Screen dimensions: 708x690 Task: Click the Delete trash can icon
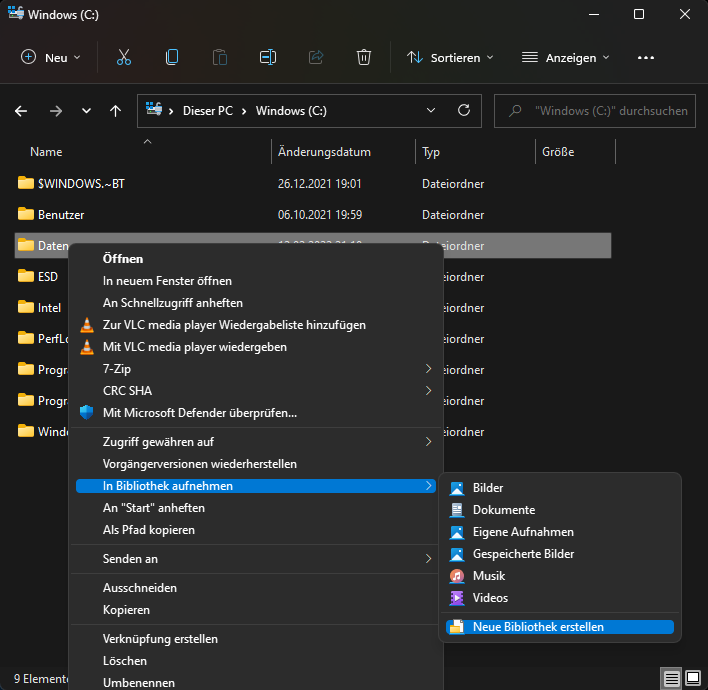pos(364,57)
